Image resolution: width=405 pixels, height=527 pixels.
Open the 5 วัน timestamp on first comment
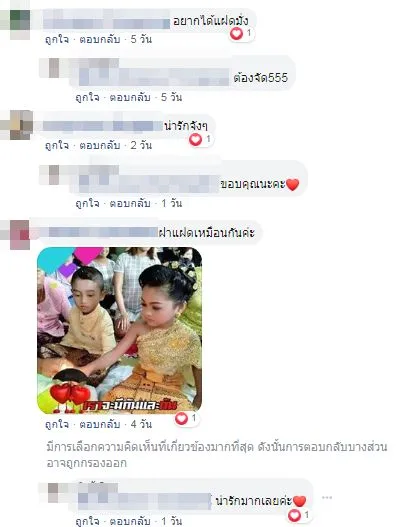(x=141, y=39)
